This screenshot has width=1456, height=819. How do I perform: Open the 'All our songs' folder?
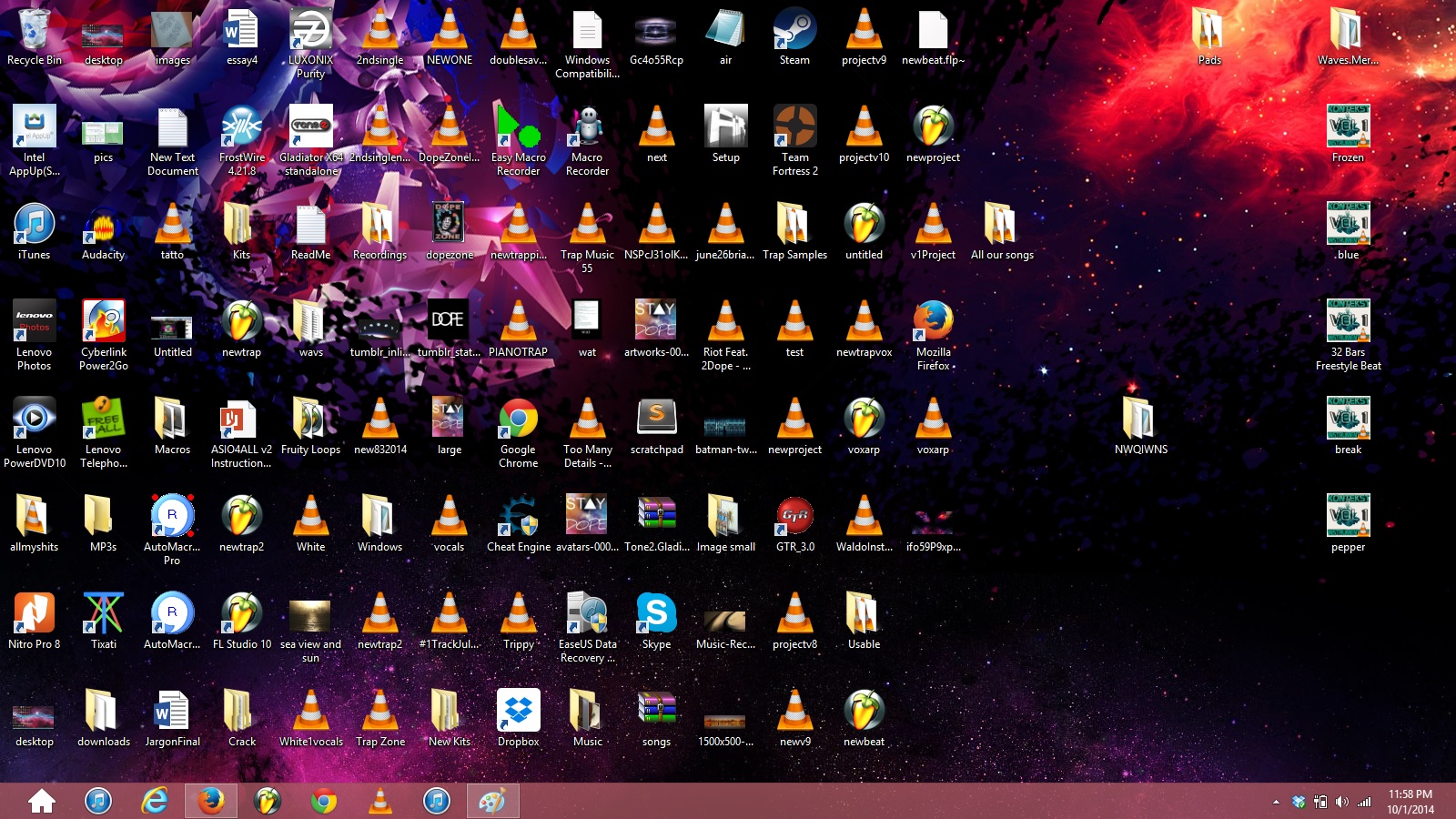coord(1001,227)
